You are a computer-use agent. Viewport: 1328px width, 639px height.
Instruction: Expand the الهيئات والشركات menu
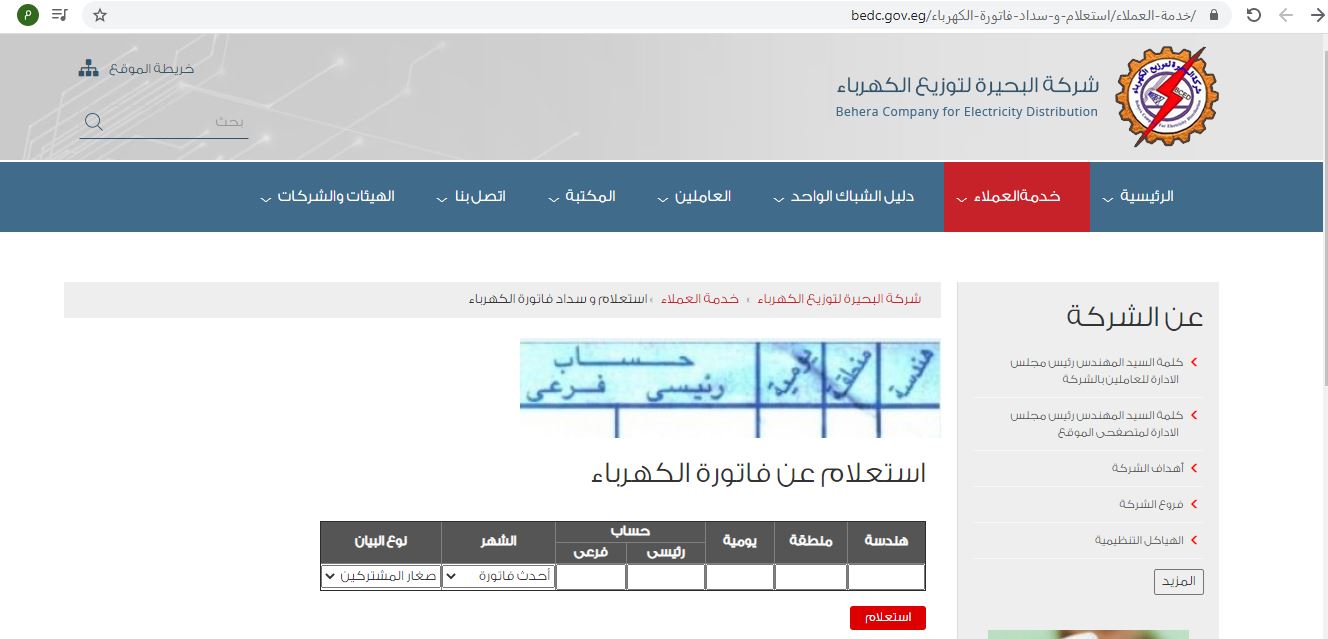pyautogui.click(x=328, y=197)
